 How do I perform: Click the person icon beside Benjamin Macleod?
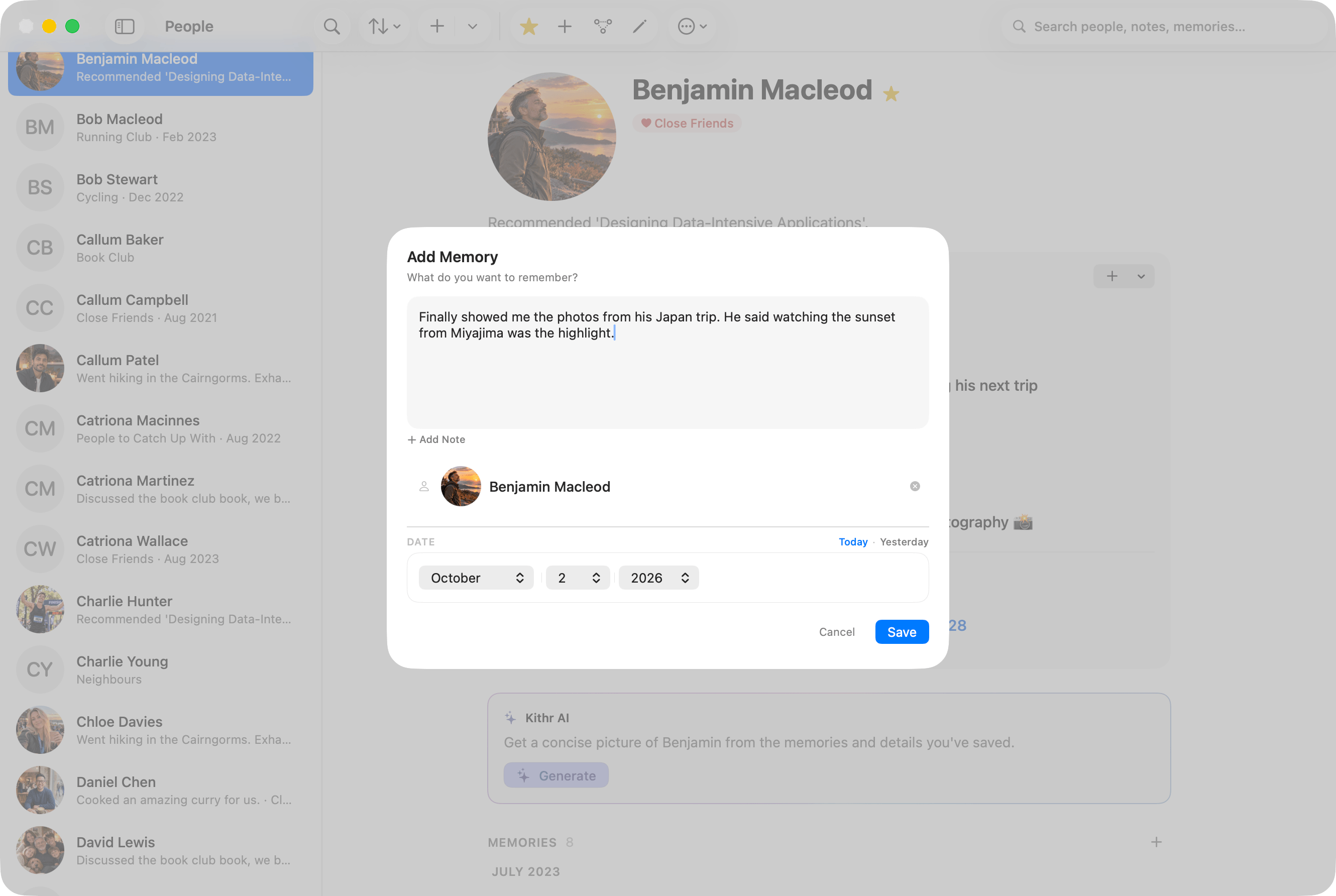(x=424, y=486)
